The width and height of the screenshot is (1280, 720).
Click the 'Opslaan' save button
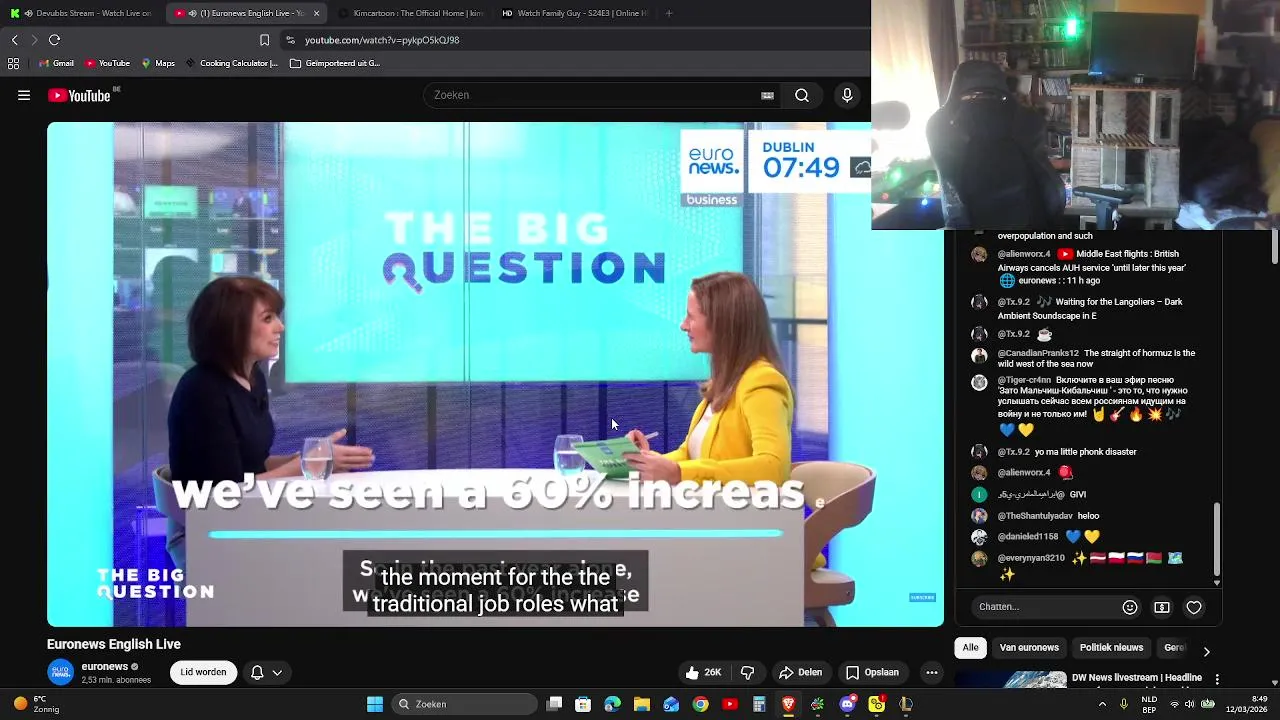click(873, 673)
